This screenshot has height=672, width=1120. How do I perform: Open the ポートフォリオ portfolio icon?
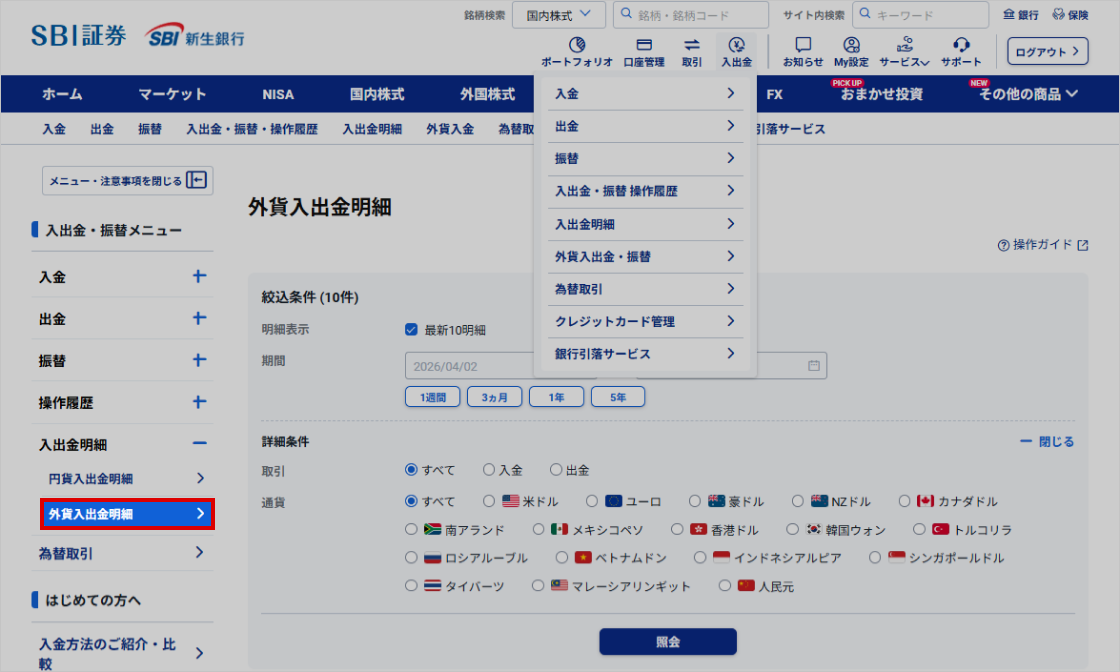coord(576,46)
